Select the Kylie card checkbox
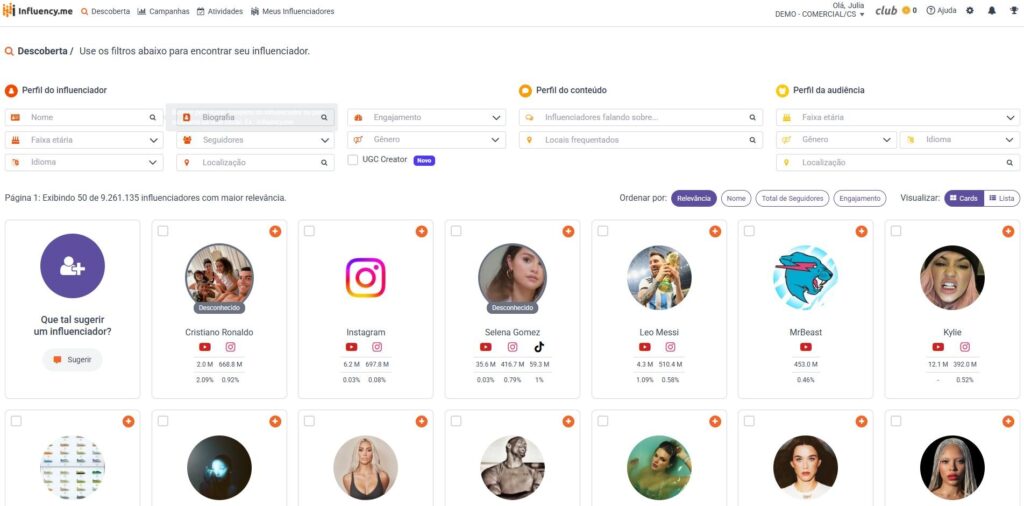 coord(896,230)
